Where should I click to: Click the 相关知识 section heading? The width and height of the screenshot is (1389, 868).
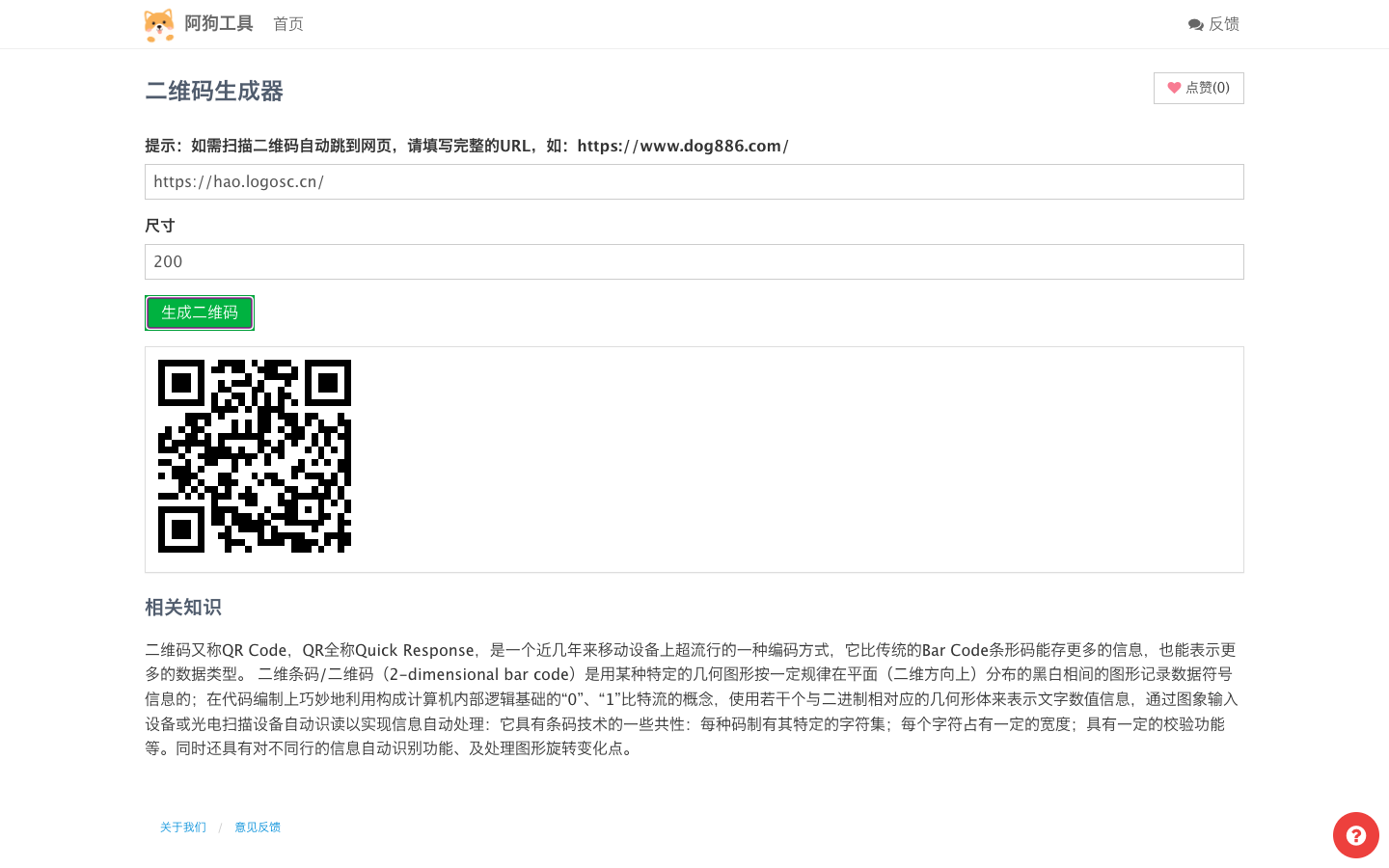tap(182, 608)
